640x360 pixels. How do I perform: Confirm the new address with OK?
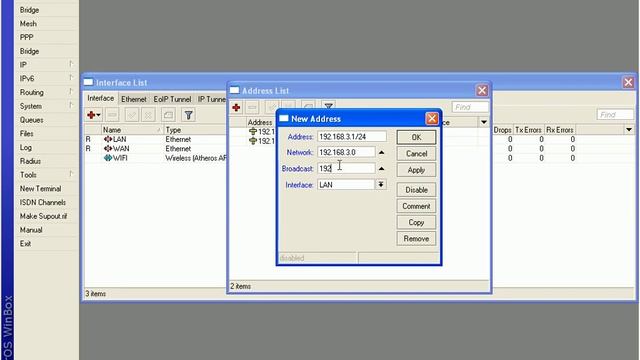[x=416, y=137]
